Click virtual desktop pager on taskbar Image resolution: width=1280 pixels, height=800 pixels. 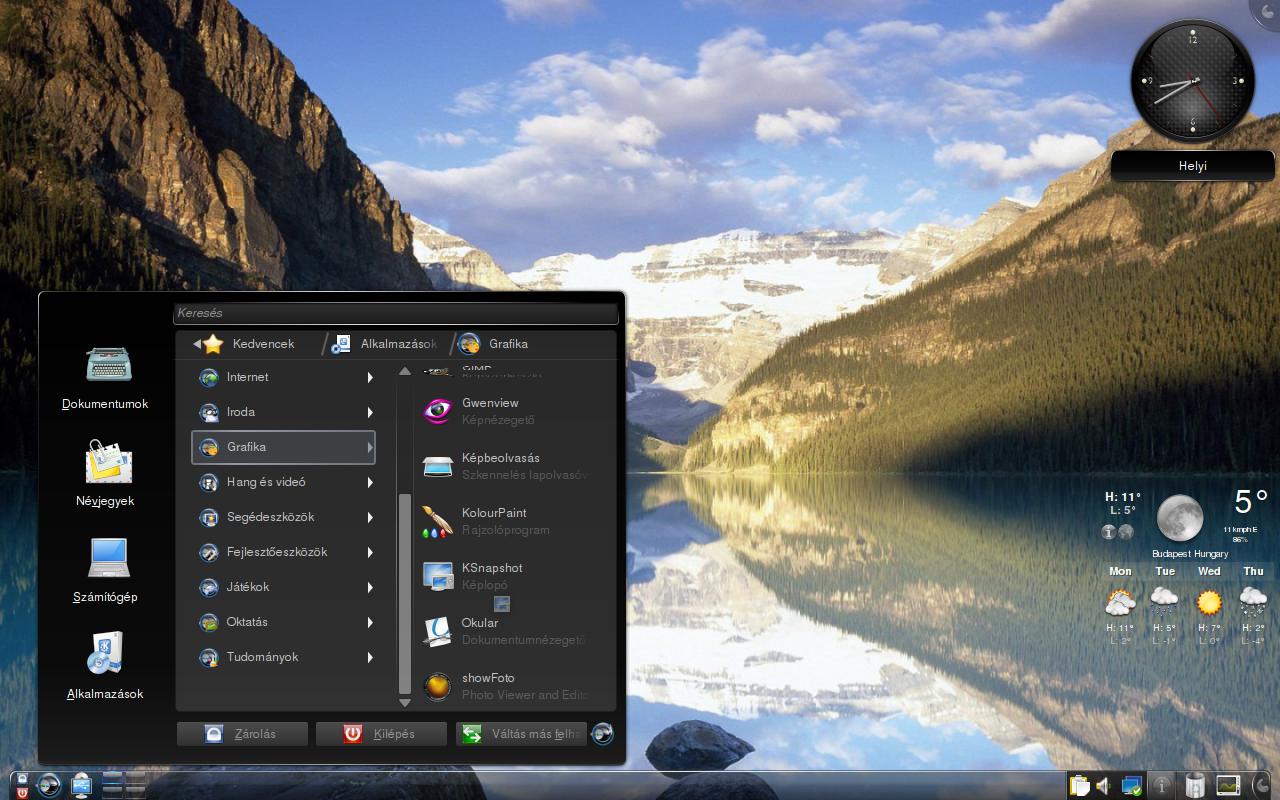[x=124, y=785]
